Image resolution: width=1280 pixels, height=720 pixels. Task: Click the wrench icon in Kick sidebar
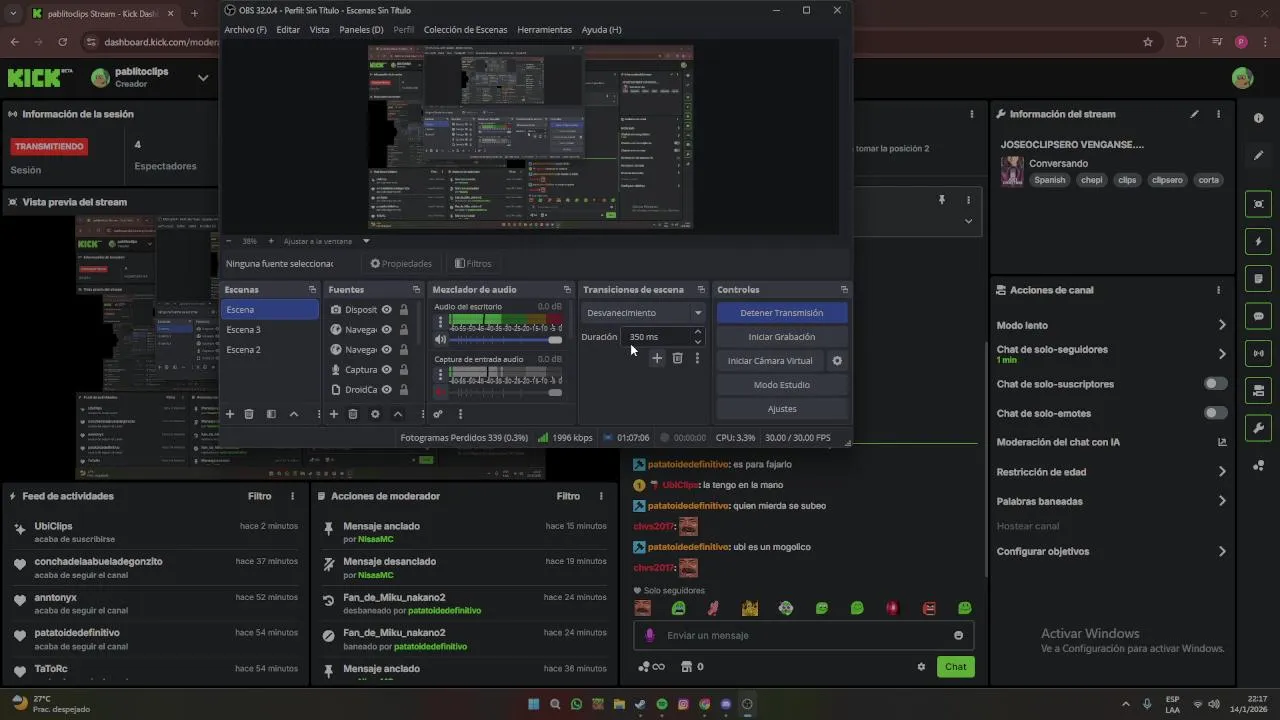click(1258, 428)
